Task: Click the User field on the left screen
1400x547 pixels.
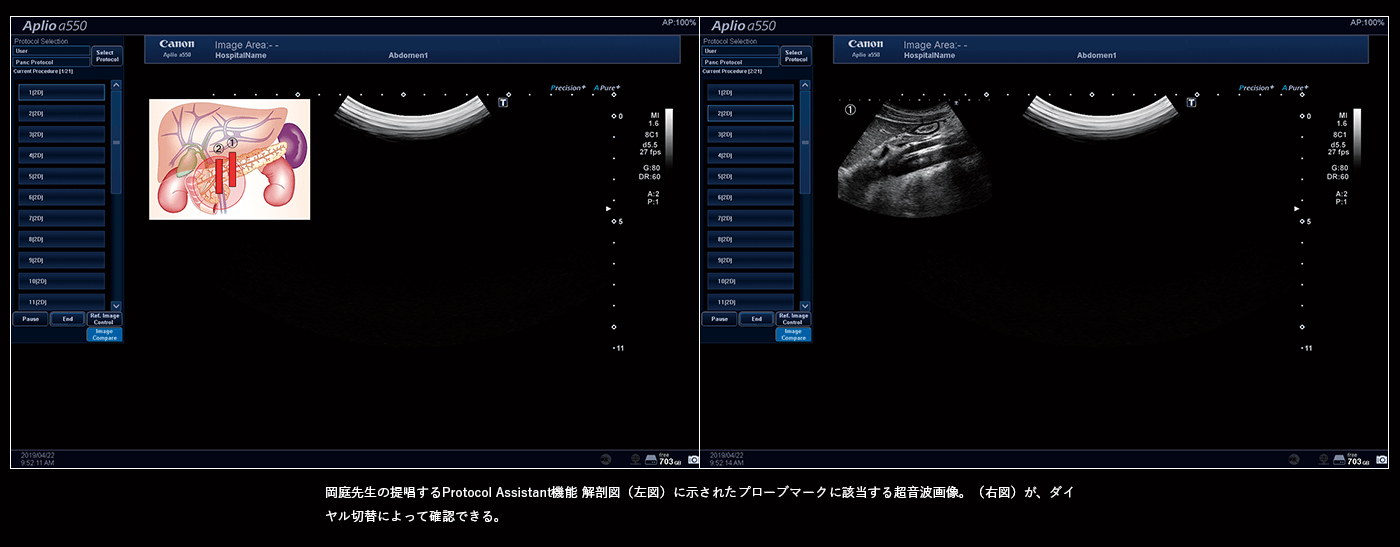Action: coord(51,50)
